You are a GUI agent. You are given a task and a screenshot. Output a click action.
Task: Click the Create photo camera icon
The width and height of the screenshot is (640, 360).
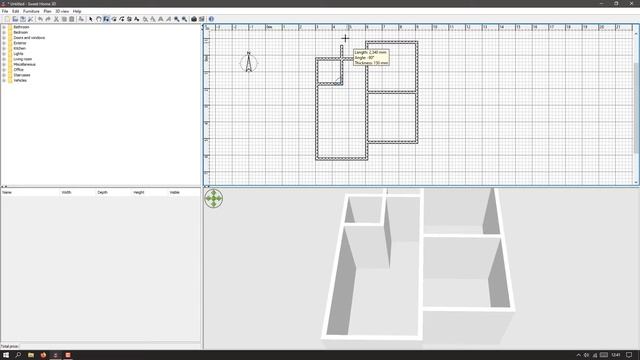[194, 19]
